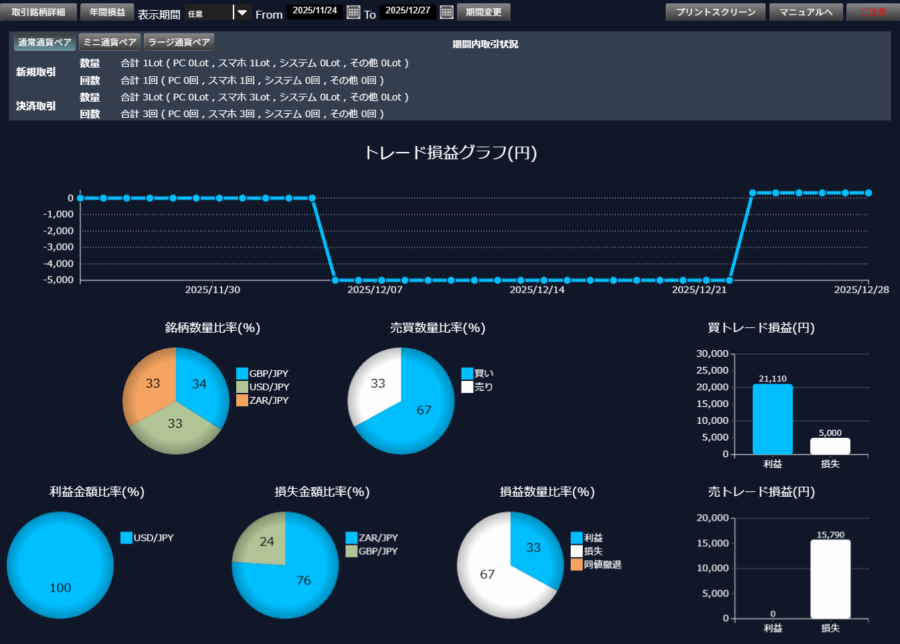Expand the 表示期間 dropdown arrow
The height and width of the screenshot is (644, 900).
point(241,13)
